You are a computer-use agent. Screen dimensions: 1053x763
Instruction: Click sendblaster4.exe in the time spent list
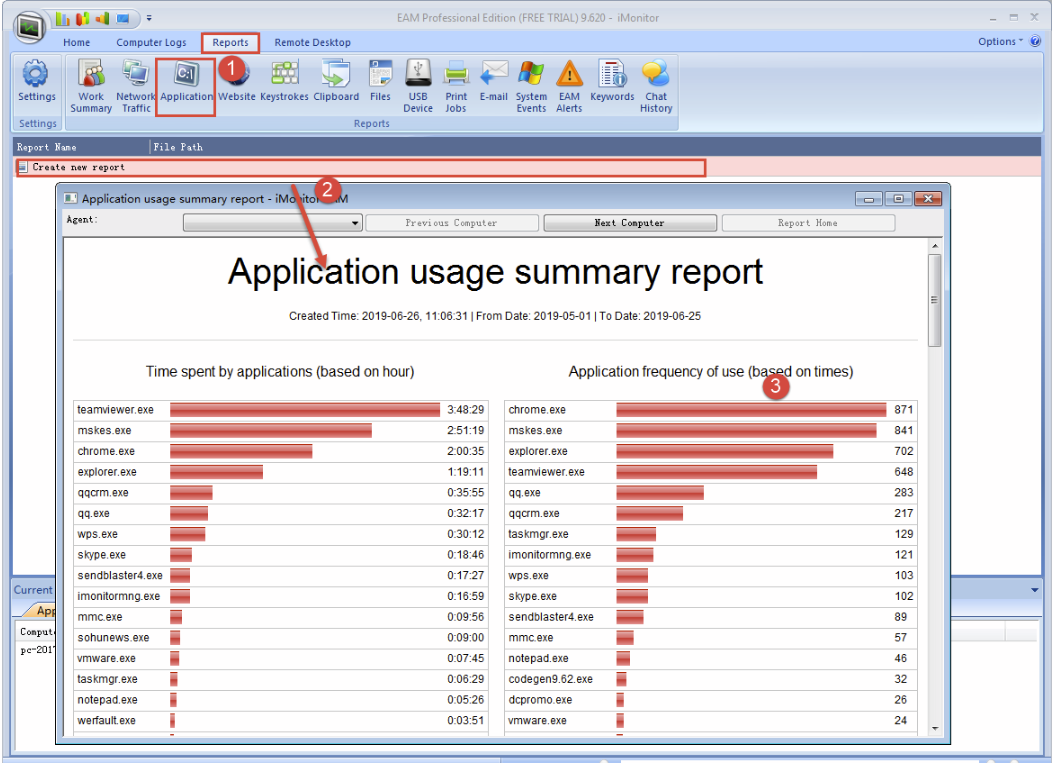pyautogui.click(x=120, y=576)
